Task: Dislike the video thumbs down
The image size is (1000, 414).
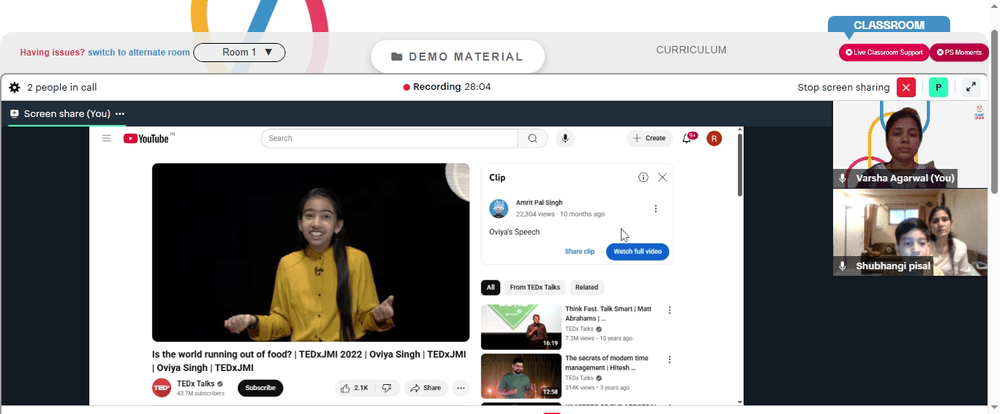Action: (386, 388)
